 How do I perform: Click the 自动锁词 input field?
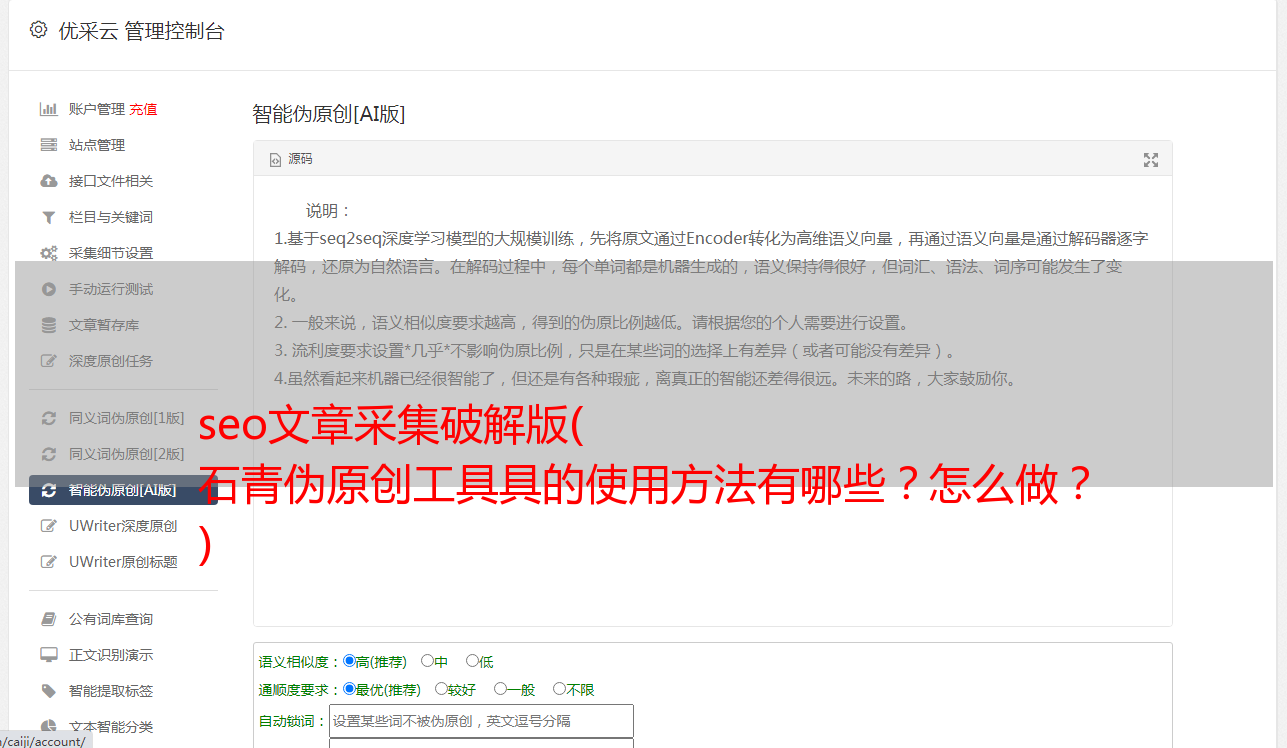[x=481, y=721]
